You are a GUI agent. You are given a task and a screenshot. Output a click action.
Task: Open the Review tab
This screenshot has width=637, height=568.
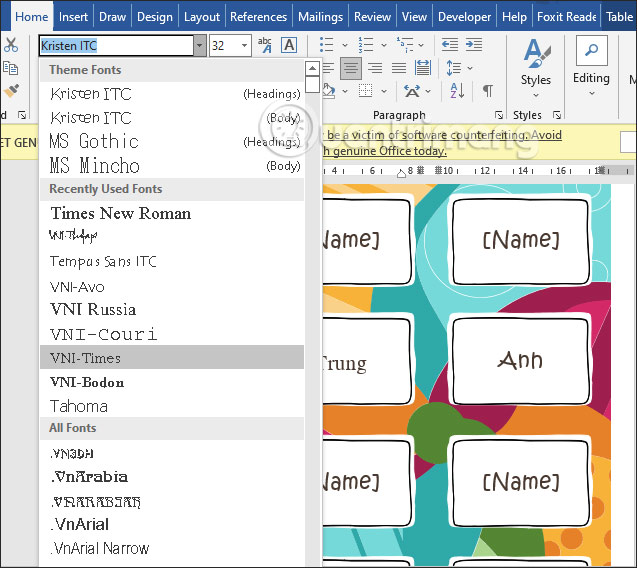(372, 17)
